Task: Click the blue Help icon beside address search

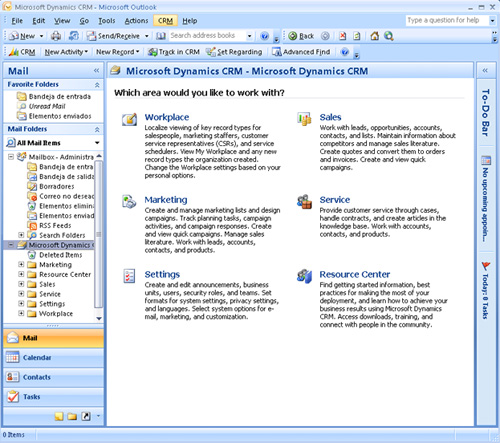Action: click(264, 36)
